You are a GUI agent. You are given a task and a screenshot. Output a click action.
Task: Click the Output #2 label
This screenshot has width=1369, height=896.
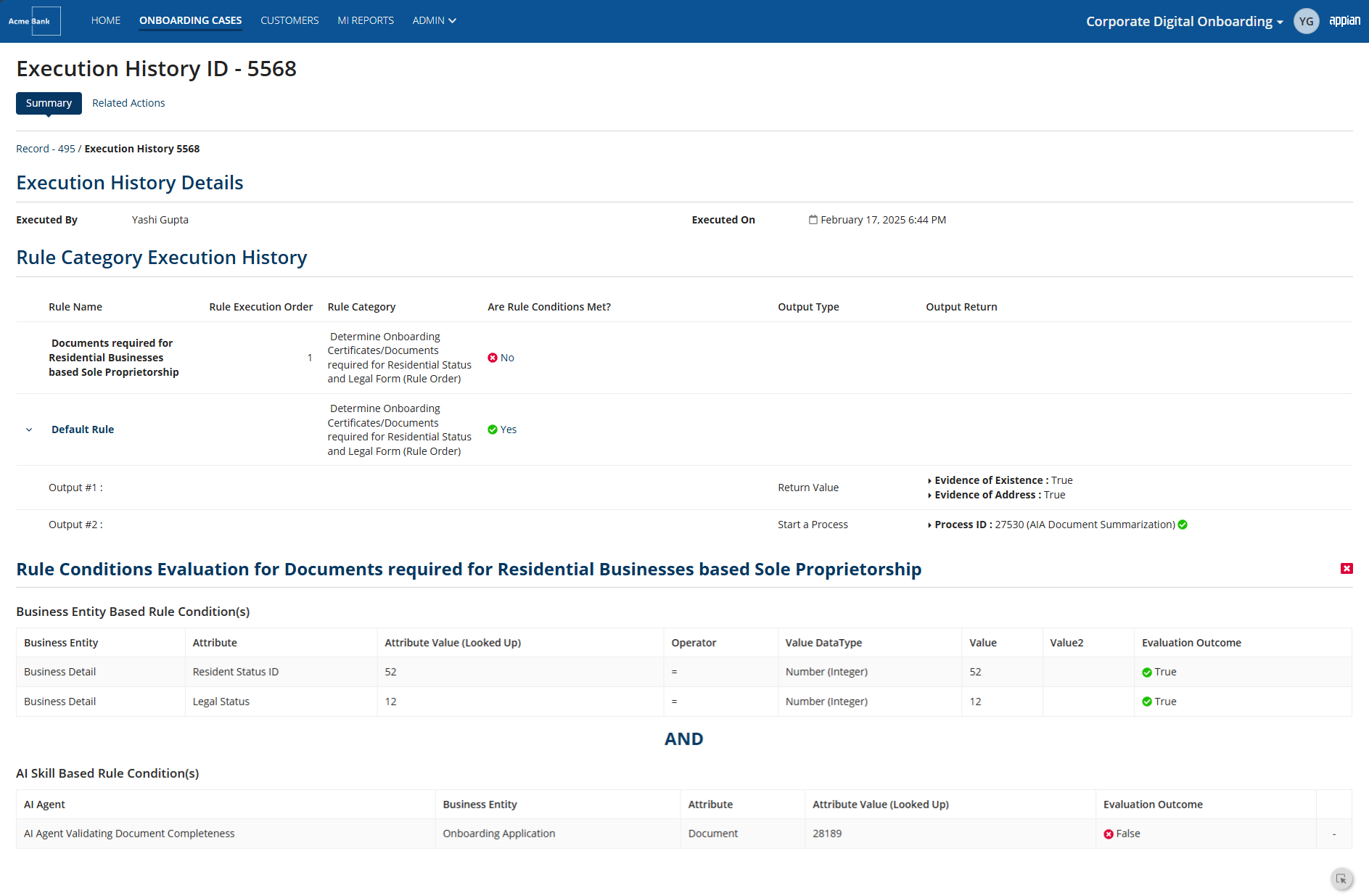tap(75, 525)
